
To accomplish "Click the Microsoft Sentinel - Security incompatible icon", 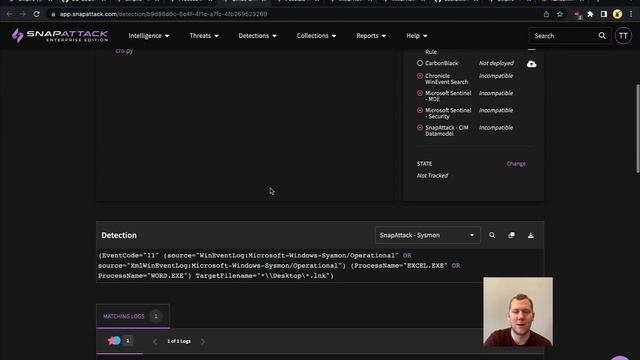I will pyautogui.click(x=420, y=110).
